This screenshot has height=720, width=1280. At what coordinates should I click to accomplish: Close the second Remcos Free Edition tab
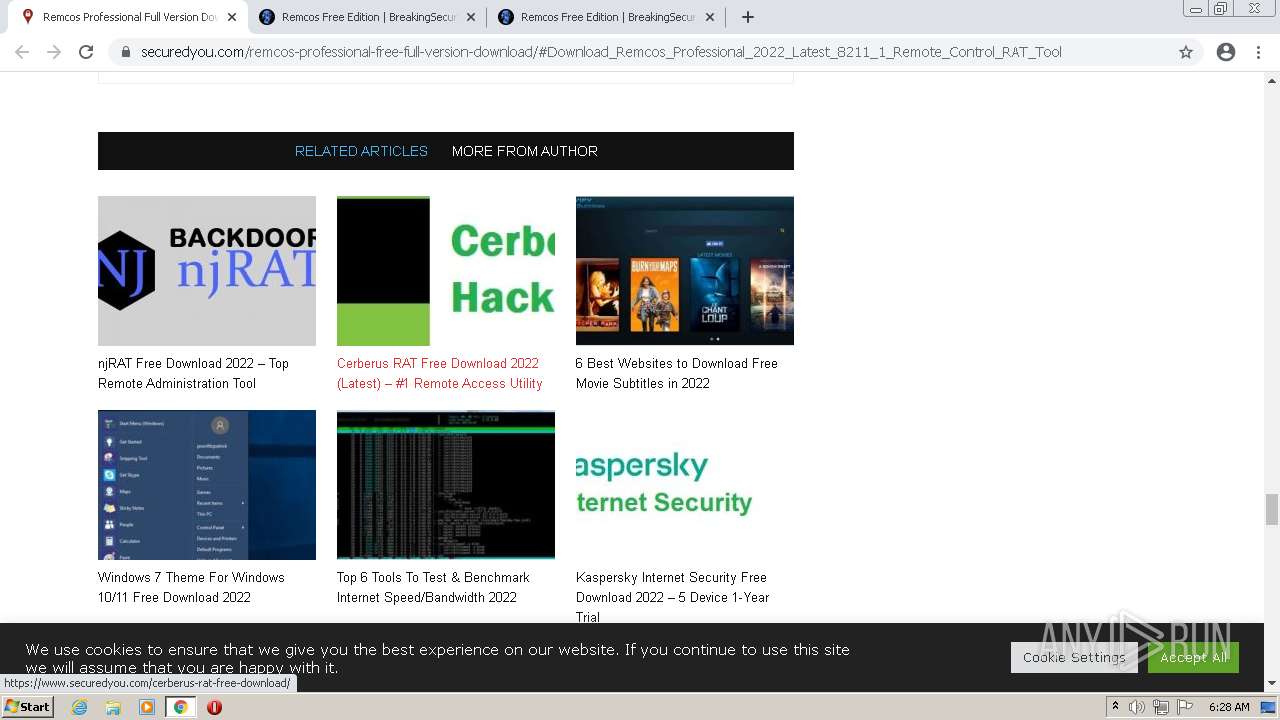(471, 17)
